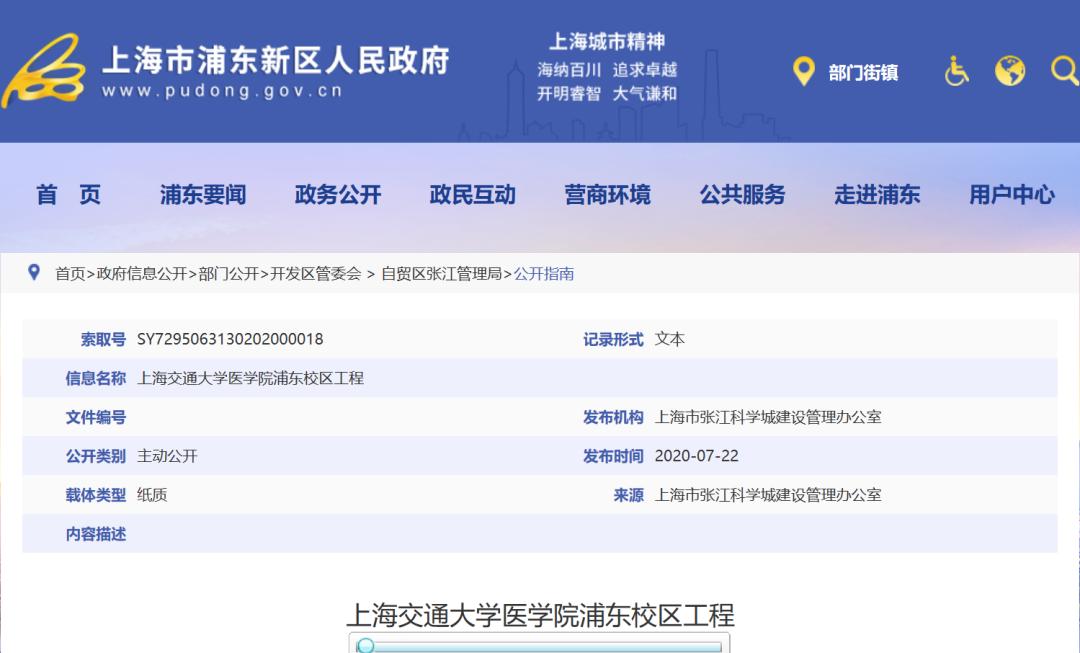
Task: Click publish date 2020-07-22
Action: point(696,456)
